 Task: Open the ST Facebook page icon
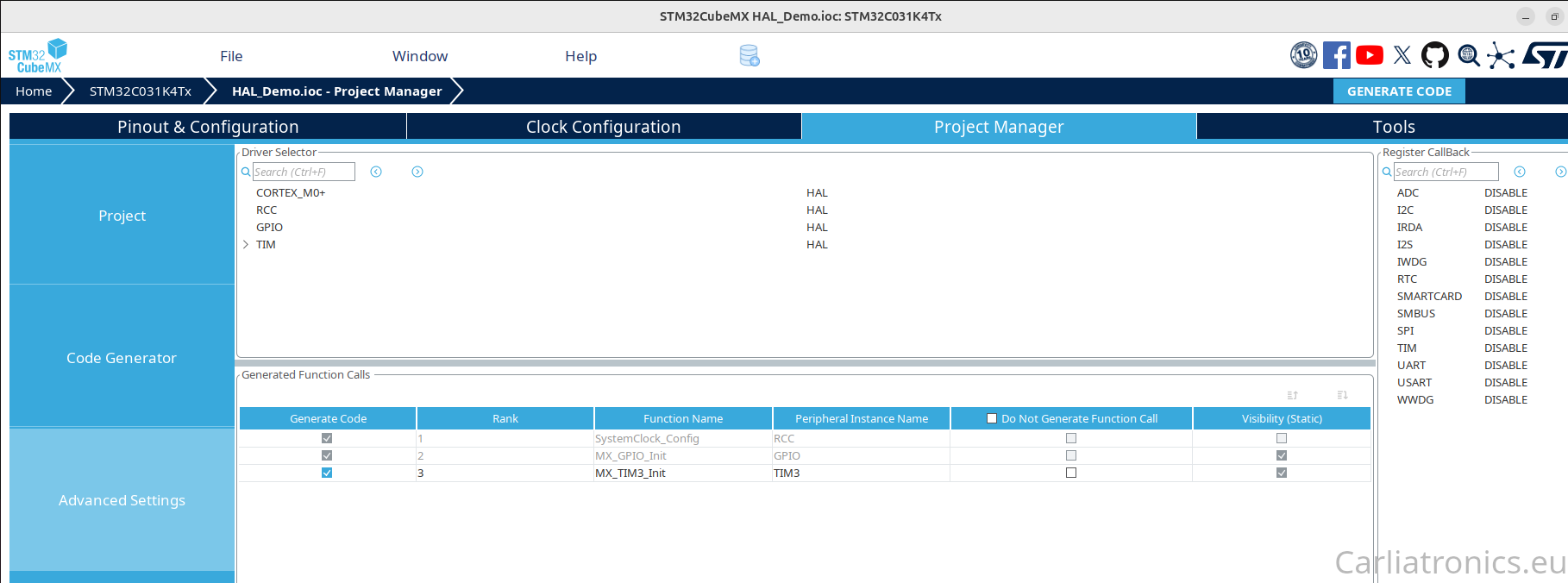pos(1337,55)
